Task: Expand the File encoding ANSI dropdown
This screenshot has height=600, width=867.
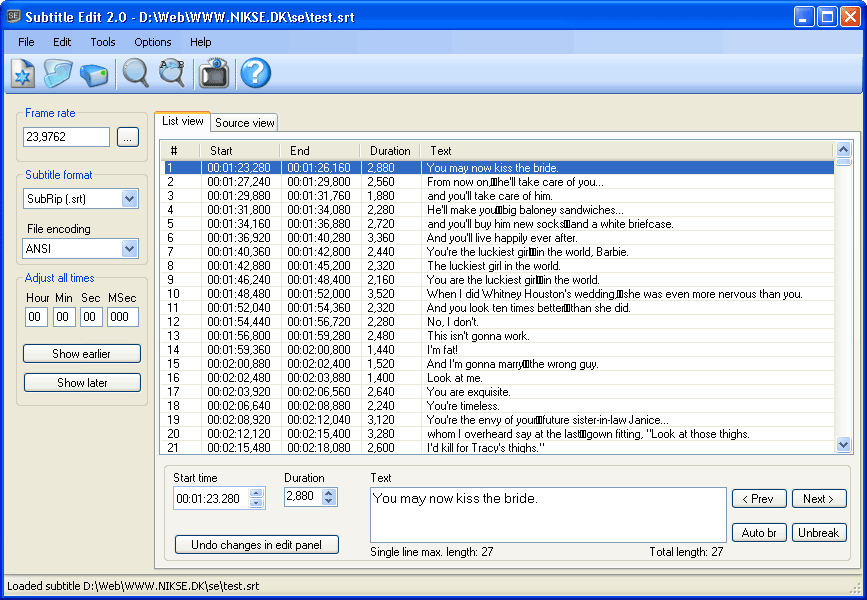Action: (129, 249)
